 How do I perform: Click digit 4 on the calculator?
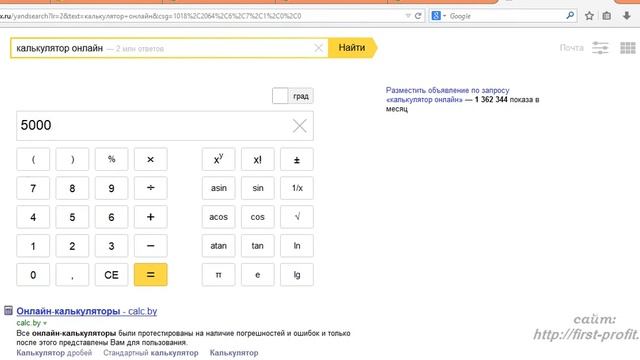(33, 217)
